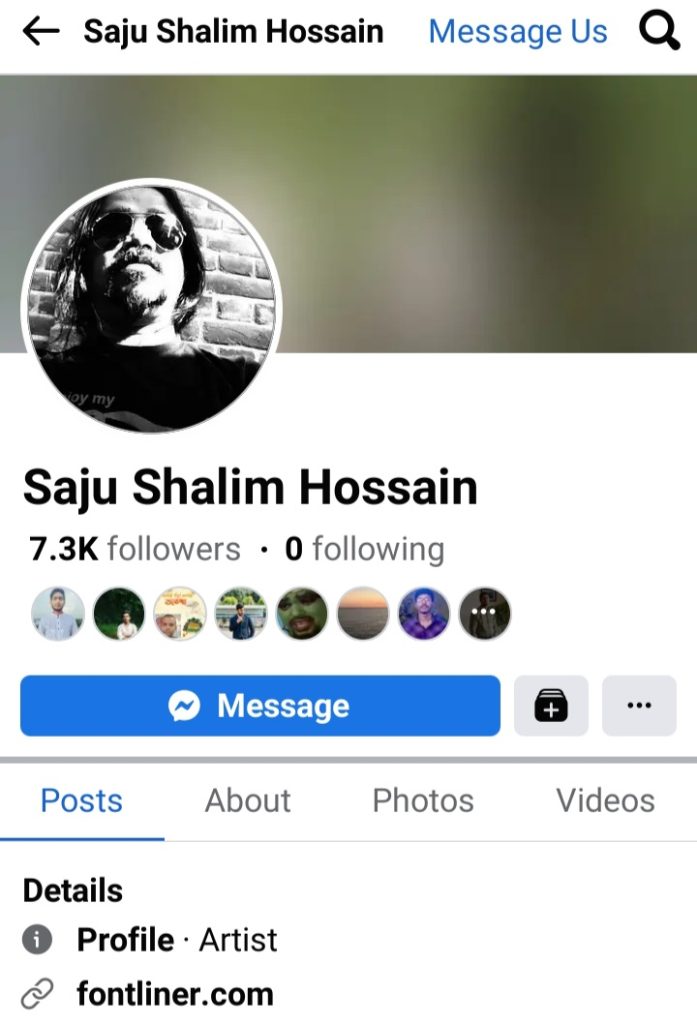
Task: Click the follow/add box icon button
Action: [551, 705]
